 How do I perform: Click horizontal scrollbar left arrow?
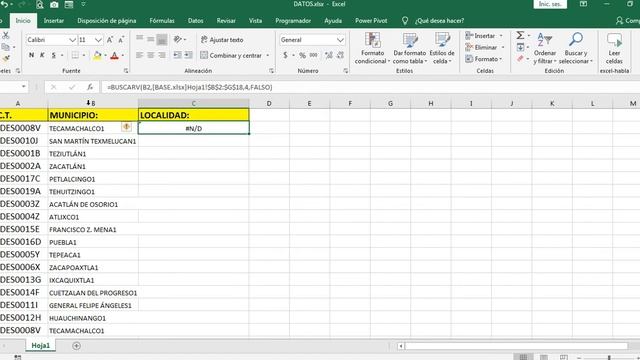(401, 346)
